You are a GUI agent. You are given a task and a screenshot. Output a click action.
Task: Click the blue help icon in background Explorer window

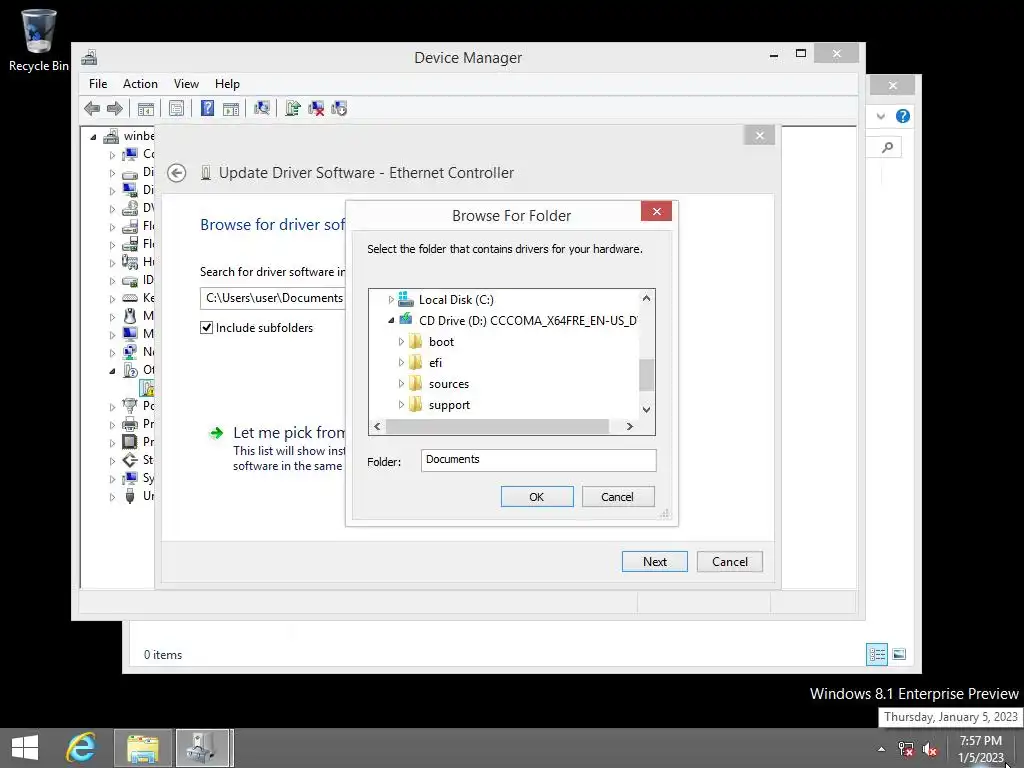click(x=903, y=116)
